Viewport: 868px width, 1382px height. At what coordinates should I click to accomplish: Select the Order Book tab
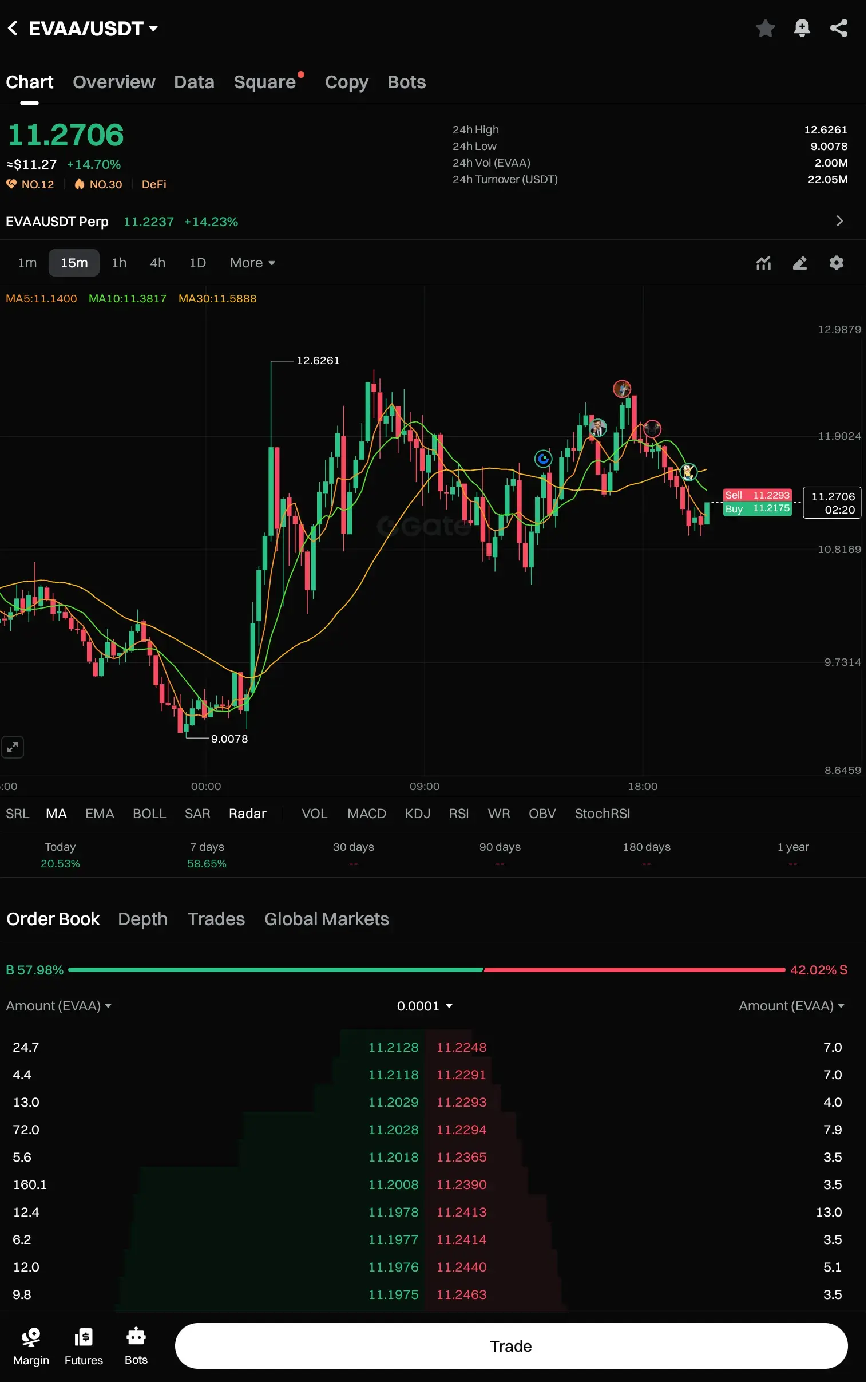pos(53,919)
